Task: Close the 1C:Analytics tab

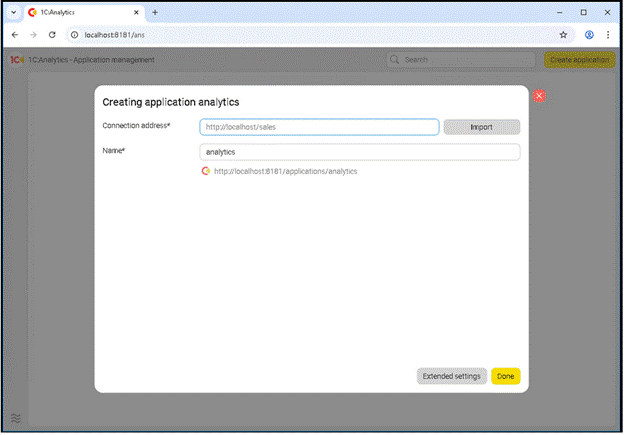Action: pyautogui.click(x=137, y=12)
